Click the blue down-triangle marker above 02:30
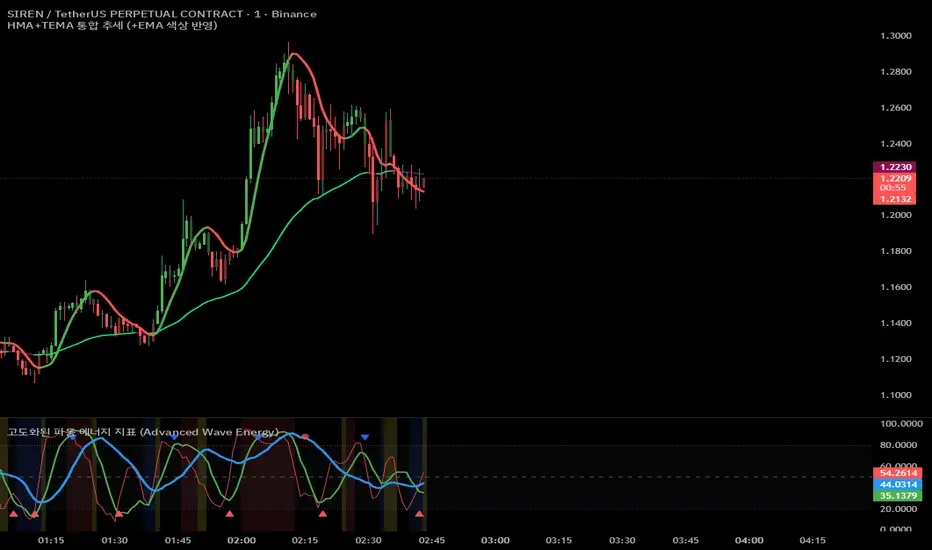The image size is (932, 550). [365, 437]
